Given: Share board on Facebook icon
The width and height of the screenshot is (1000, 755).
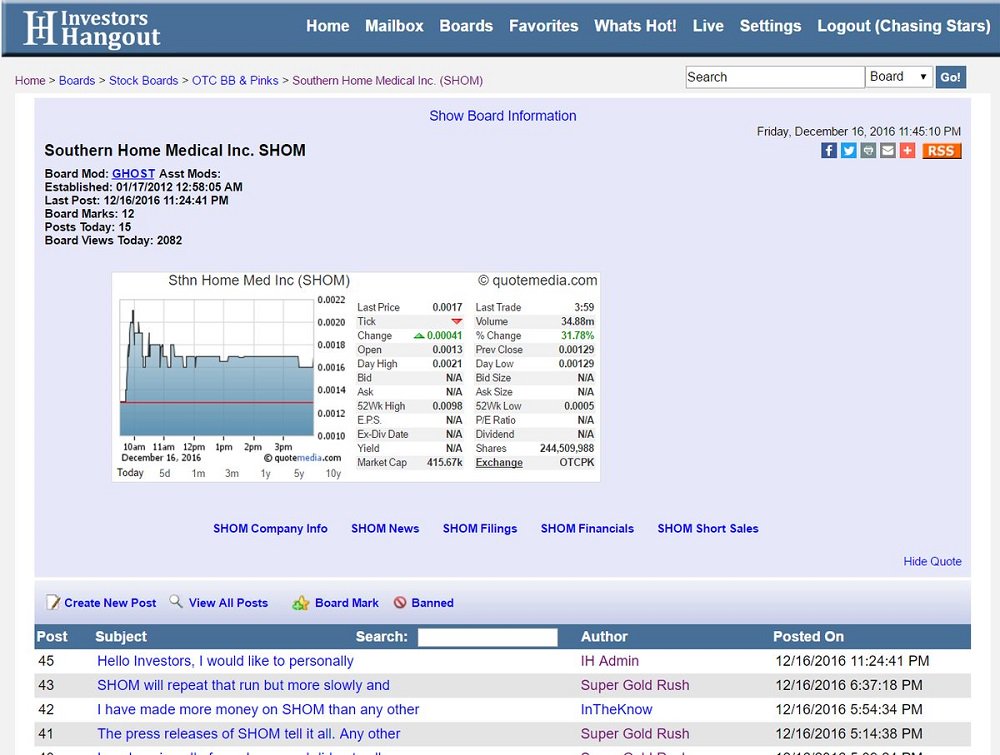Looking at the screenshot, I should [x=828, y=150].
